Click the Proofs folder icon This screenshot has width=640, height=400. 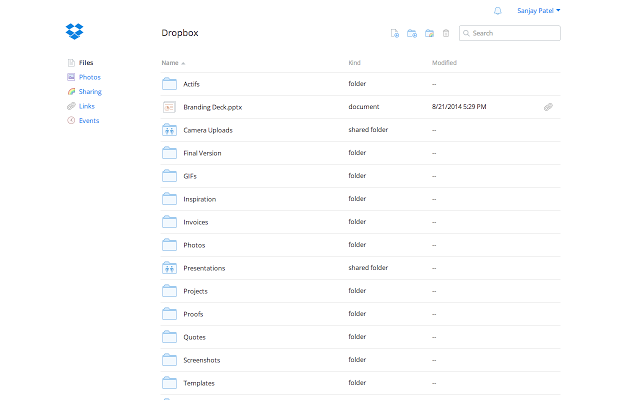(169, 314)
